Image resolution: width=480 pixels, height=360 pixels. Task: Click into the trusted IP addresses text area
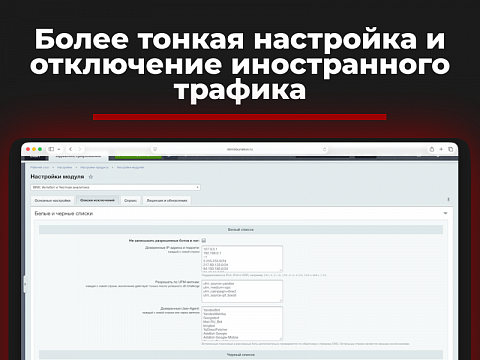[242, 259]
